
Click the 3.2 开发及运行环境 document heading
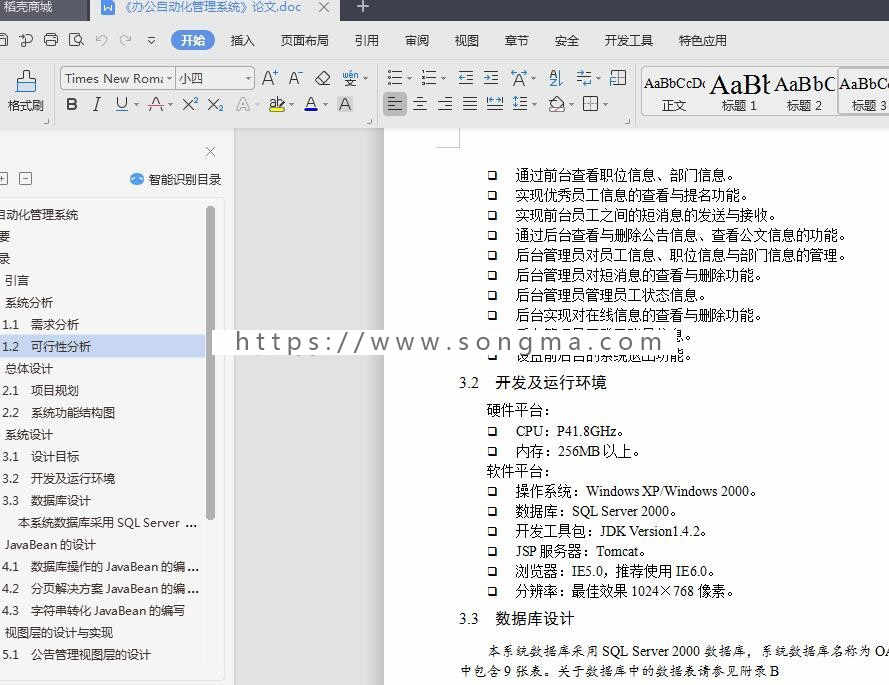[532, 383]
